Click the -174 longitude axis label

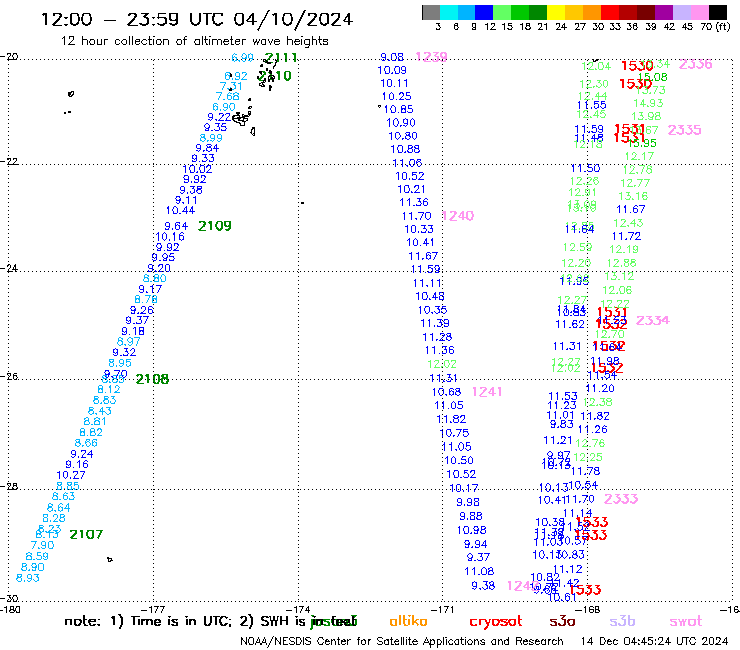298,609
